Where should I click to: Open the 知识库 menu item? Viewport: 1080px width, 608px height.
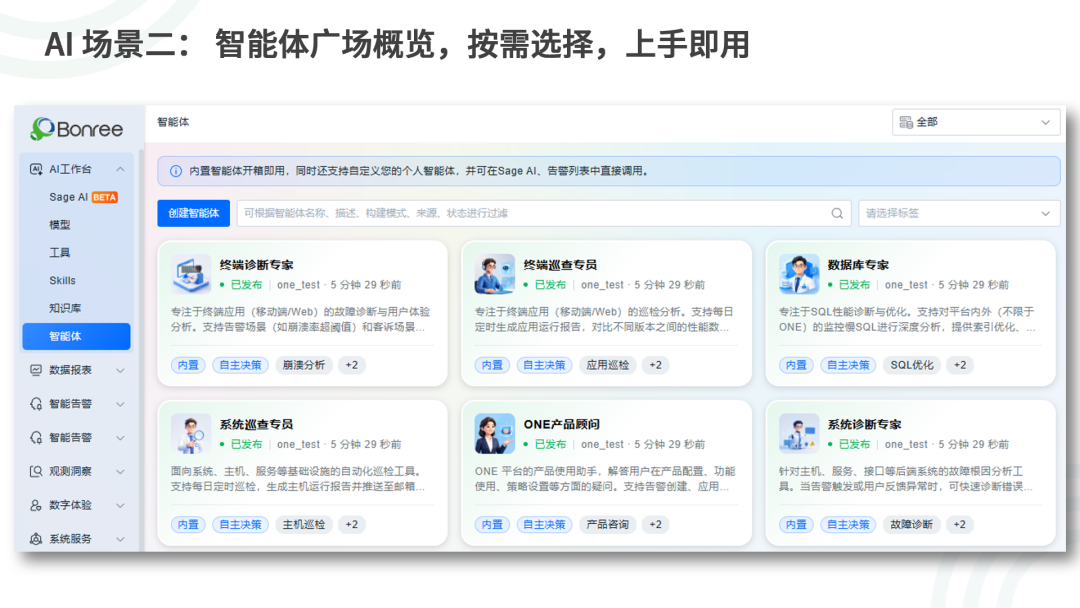tap(65, 308)
